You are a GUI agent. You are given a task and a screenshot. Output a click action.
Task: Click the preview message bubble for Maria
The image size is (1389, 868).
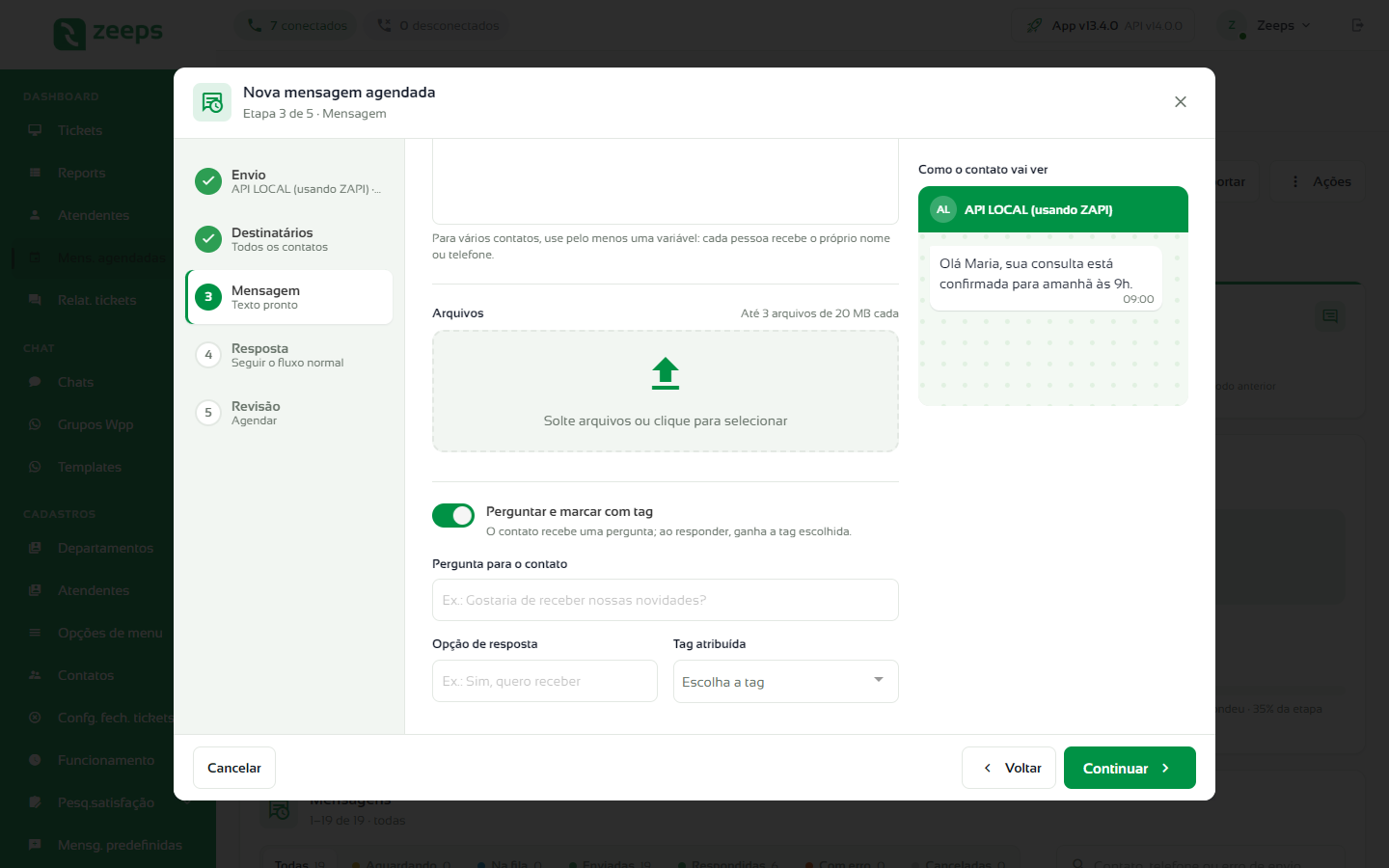pyautogui.click(x=1046, y=279)
